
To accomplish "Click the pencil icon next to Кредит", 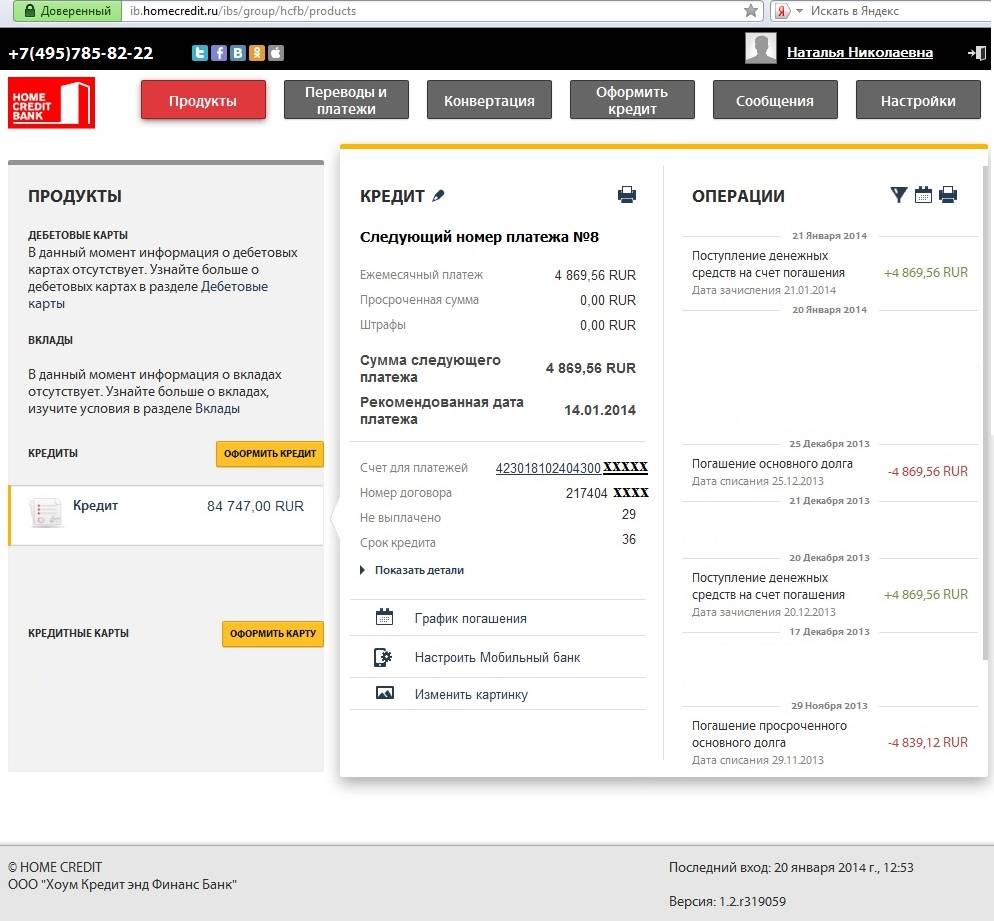I will click(438, 196).
